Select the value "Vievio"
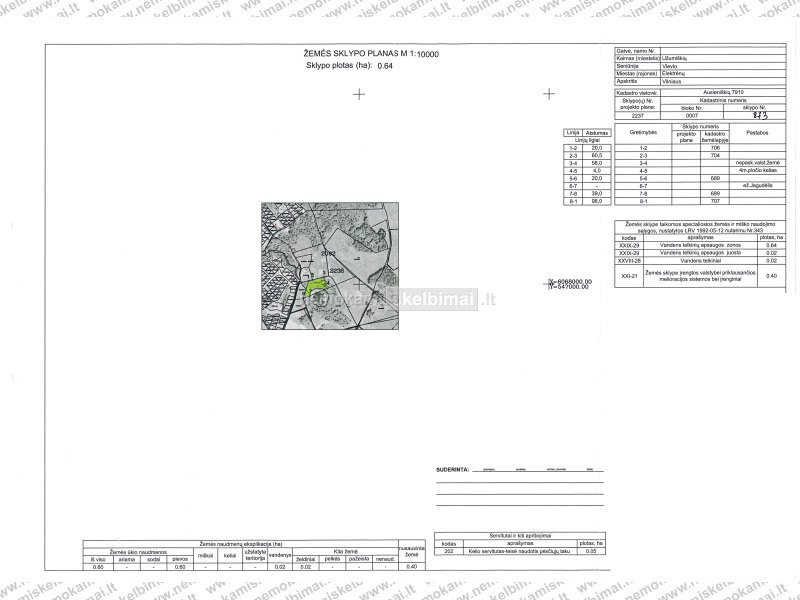Viewport: 800px width, 600px height. tap(669, 66)
